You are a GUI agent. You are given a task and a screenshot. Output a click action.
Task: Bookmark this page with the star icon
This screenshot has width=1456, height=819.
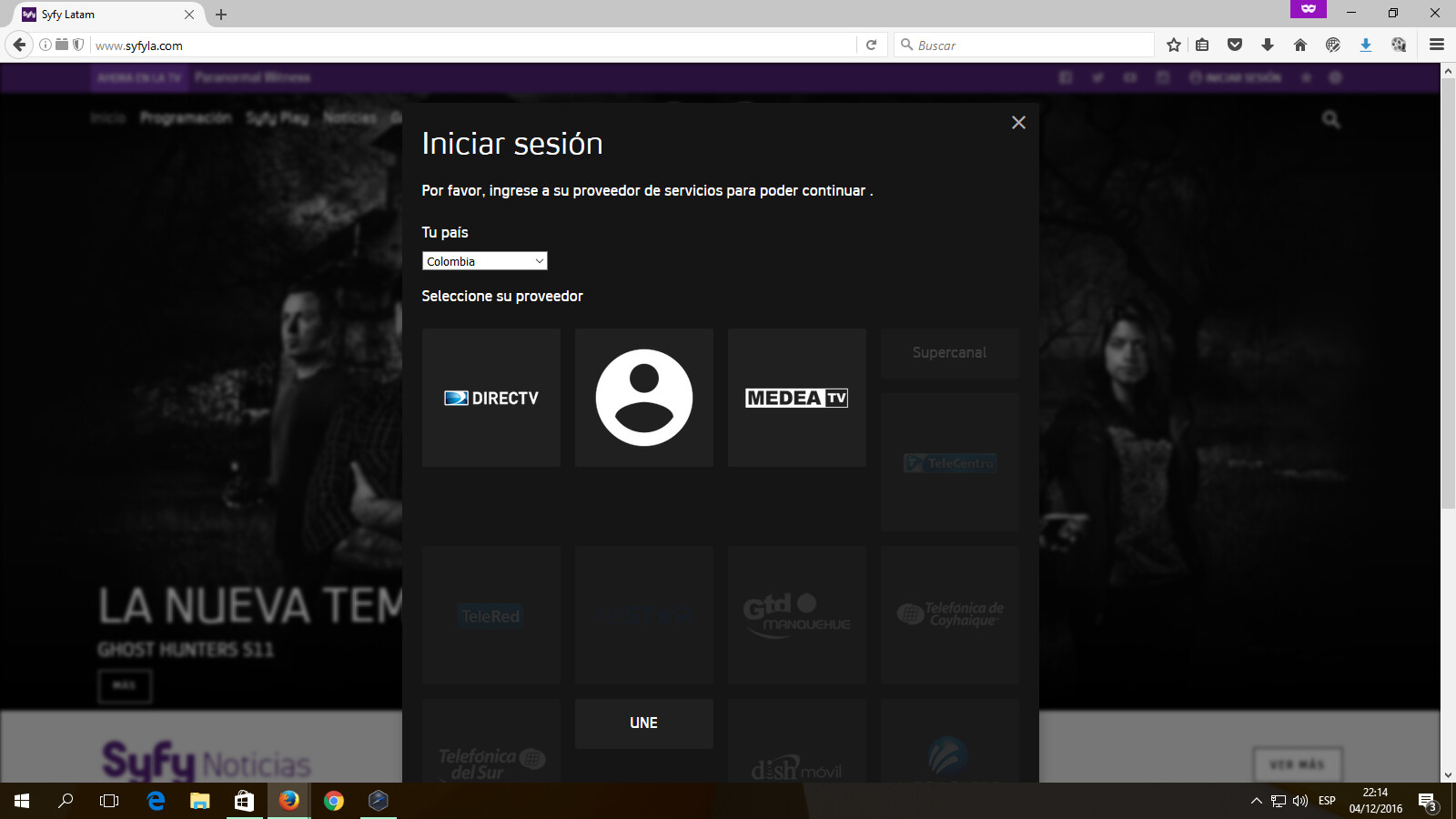1174,45
